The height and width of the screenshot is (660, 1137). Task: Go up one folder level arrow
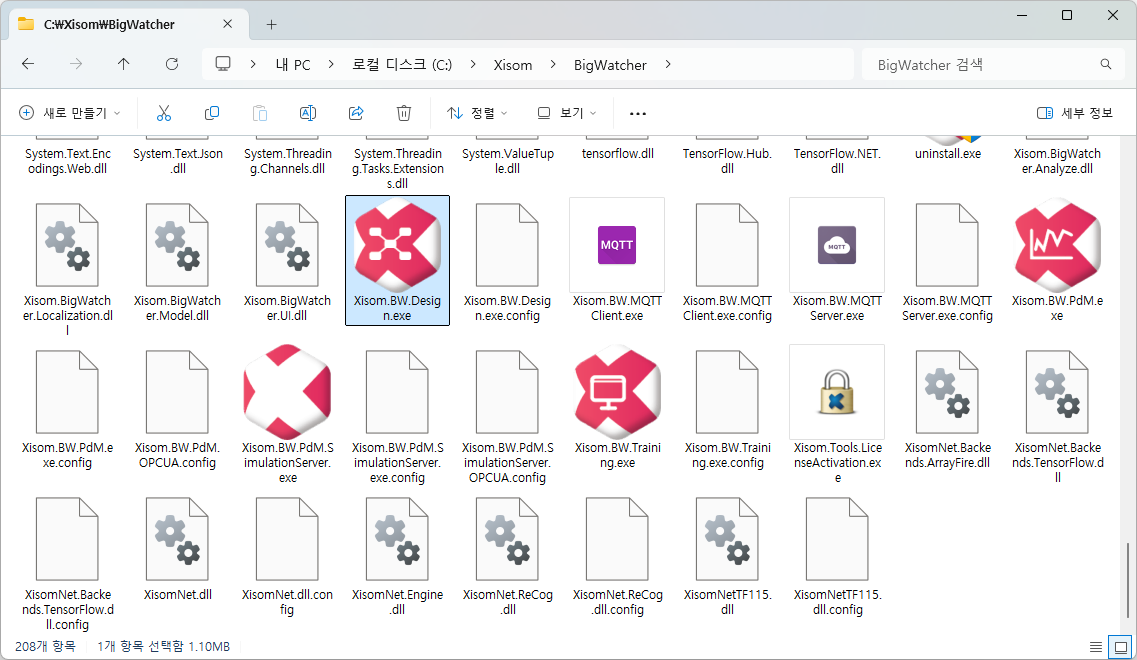point(123,65)
